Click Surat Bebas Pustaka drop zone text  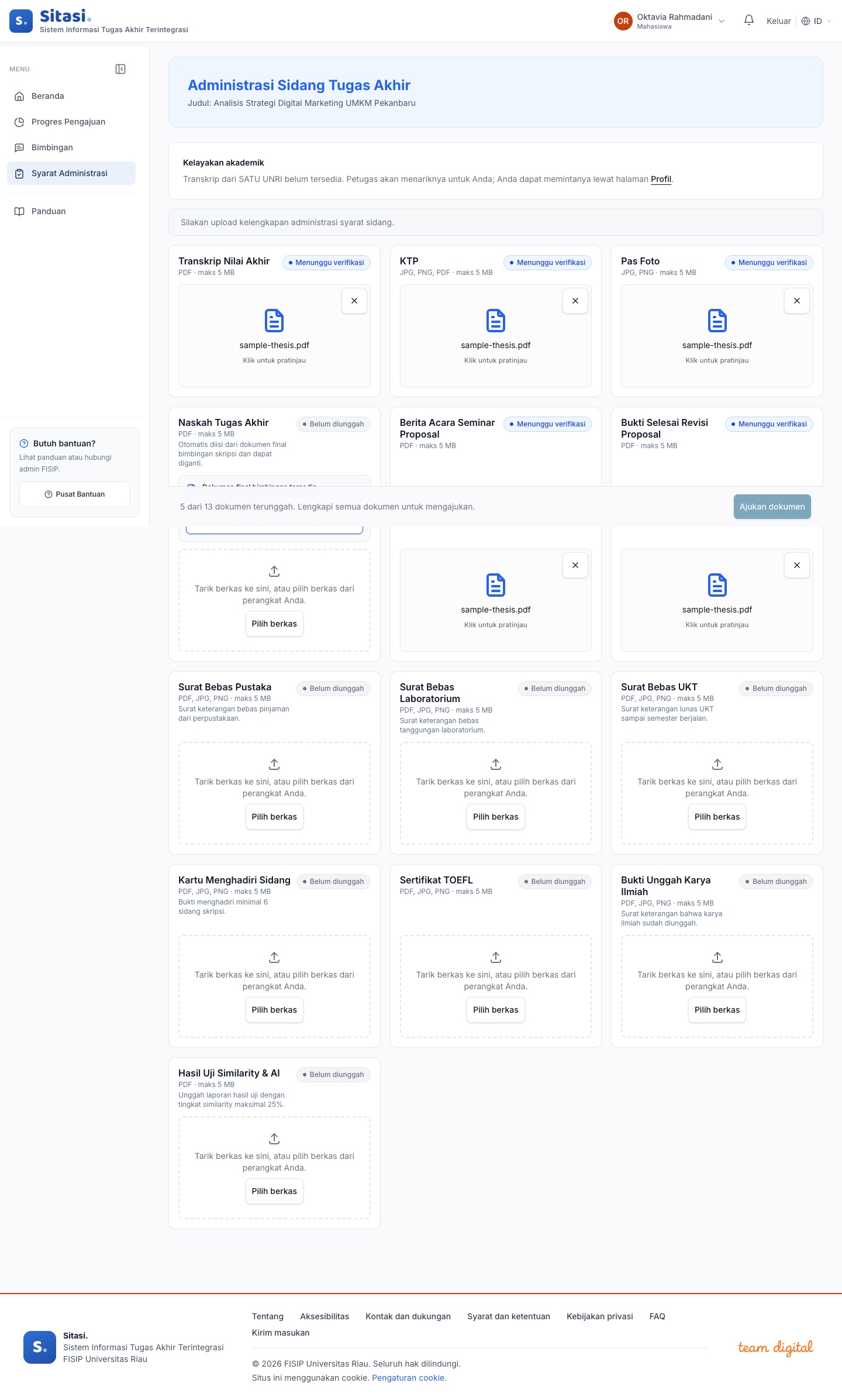tap(274, 787)
